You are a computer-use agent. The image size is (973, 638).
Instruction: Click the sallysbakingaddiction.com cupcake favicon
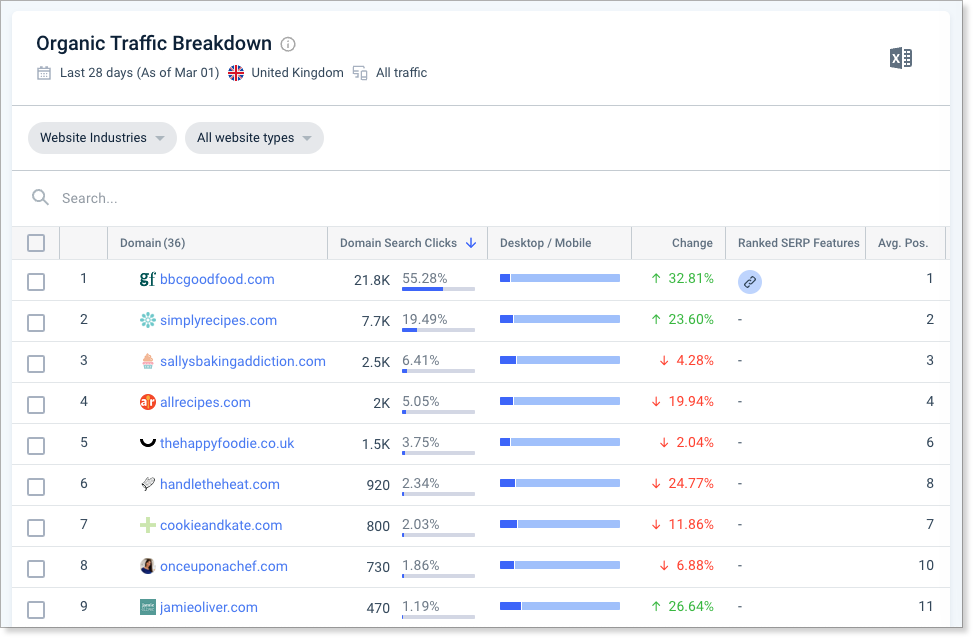(148, 361)
